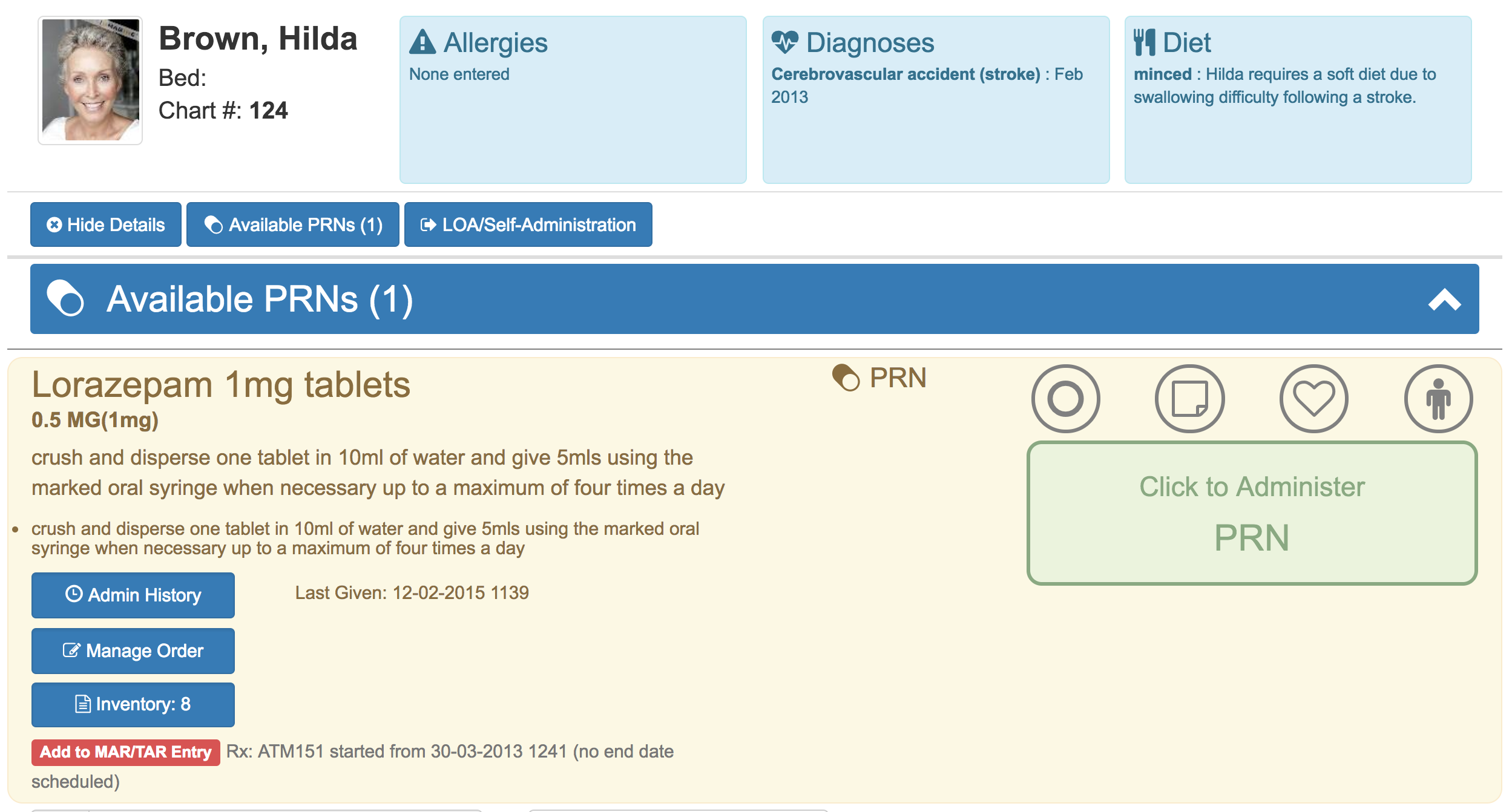This screenshot has width=1512, height=812.
Task: Check Inventory: 8 for Lorazepam
Action: (133, 704)
